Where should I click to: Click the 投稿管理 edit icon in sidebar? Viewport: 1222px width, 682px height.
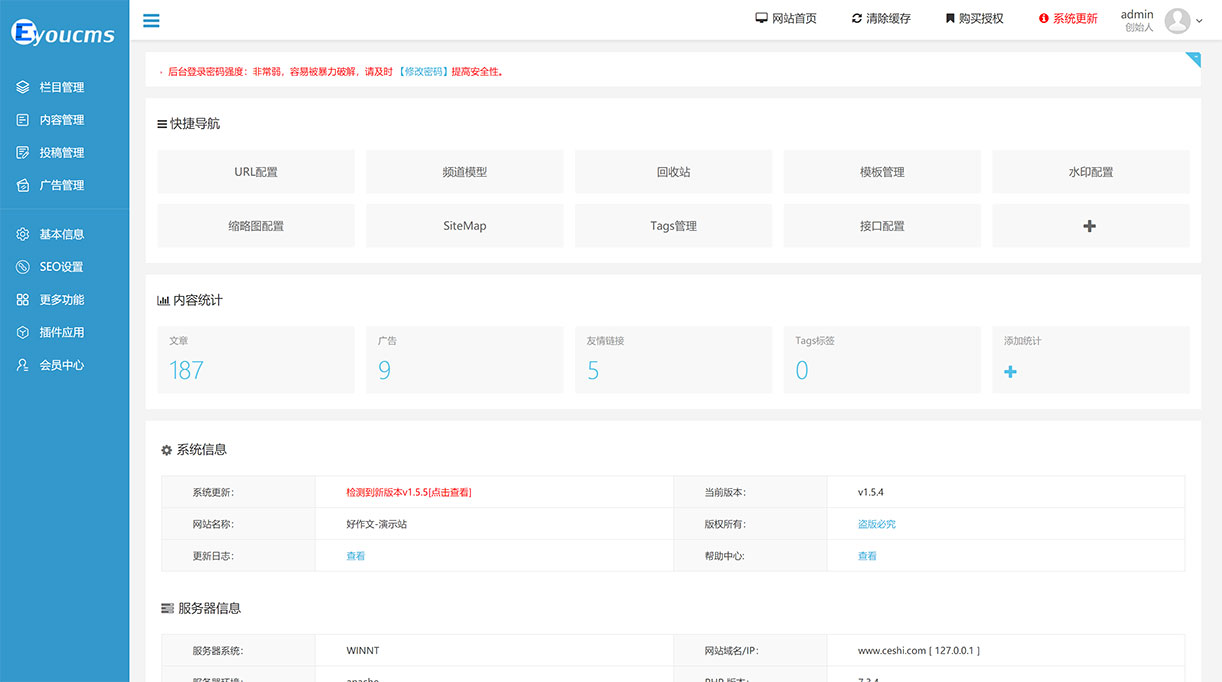[23, 153]
